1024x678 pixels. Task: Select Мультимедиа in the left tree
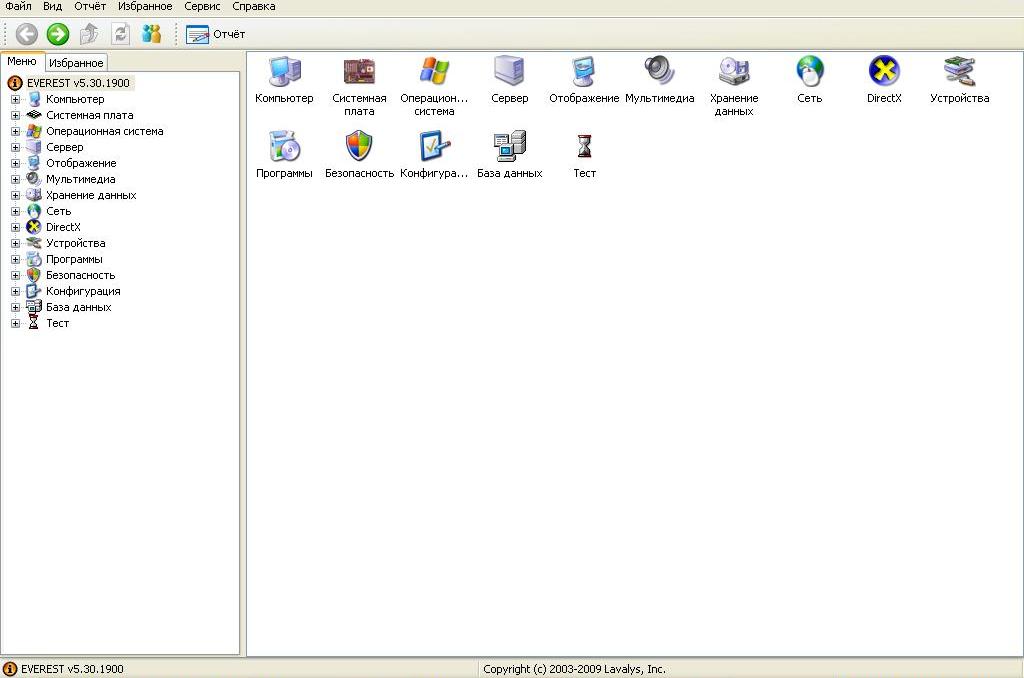[x=80, y=179]
